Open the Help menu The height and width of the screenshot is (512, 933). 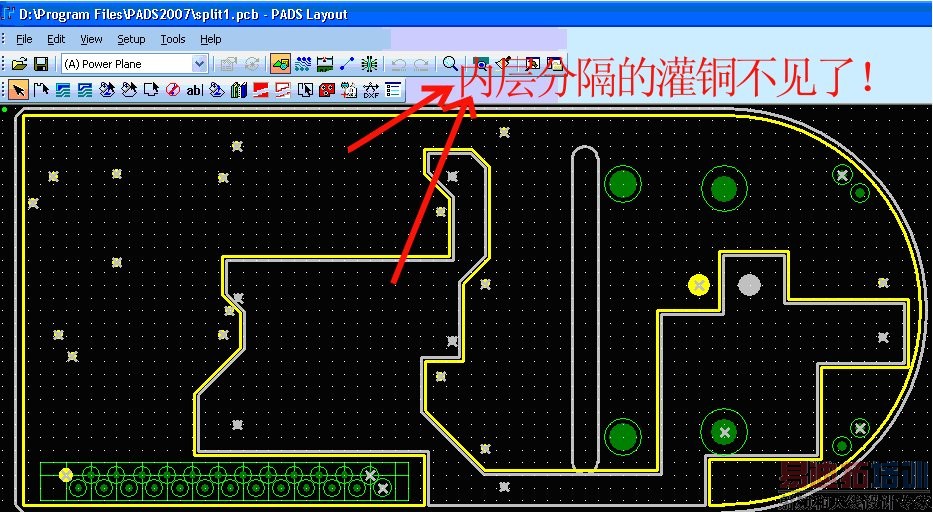(x=211, y=39)
